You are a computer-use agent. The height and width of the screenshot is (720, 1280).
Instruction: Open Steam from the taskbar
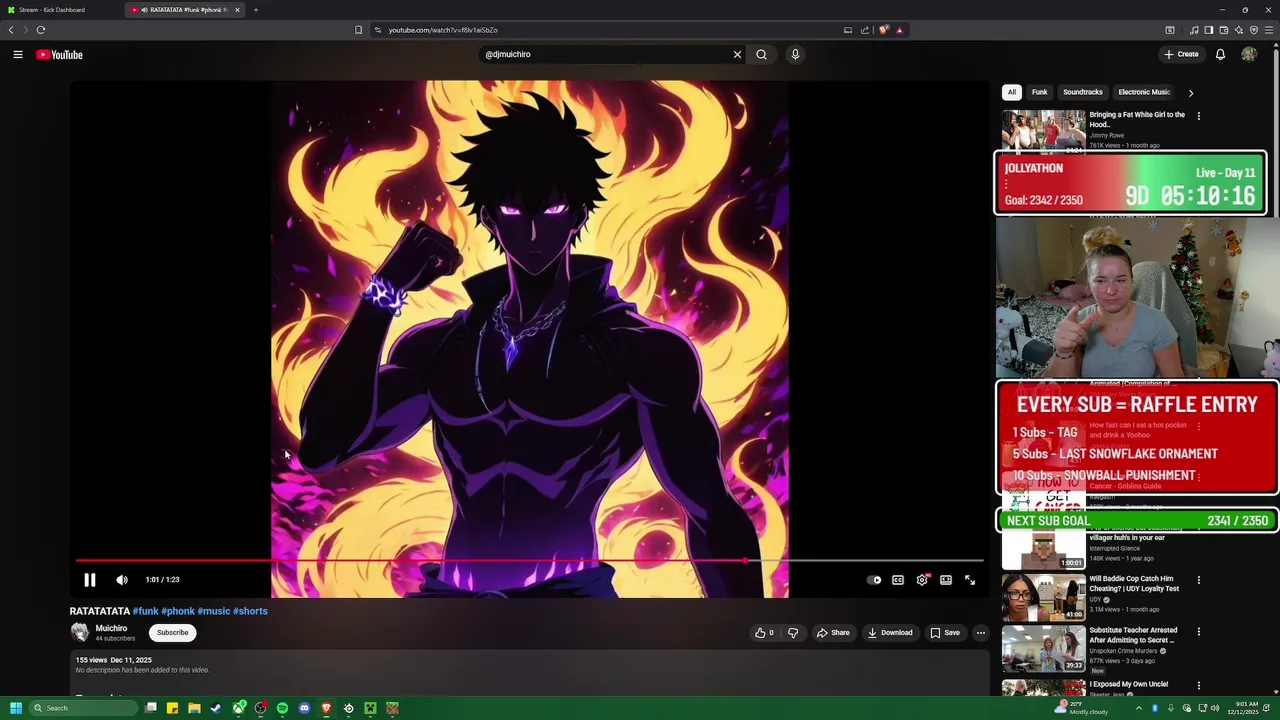click(x=216, y=708)
